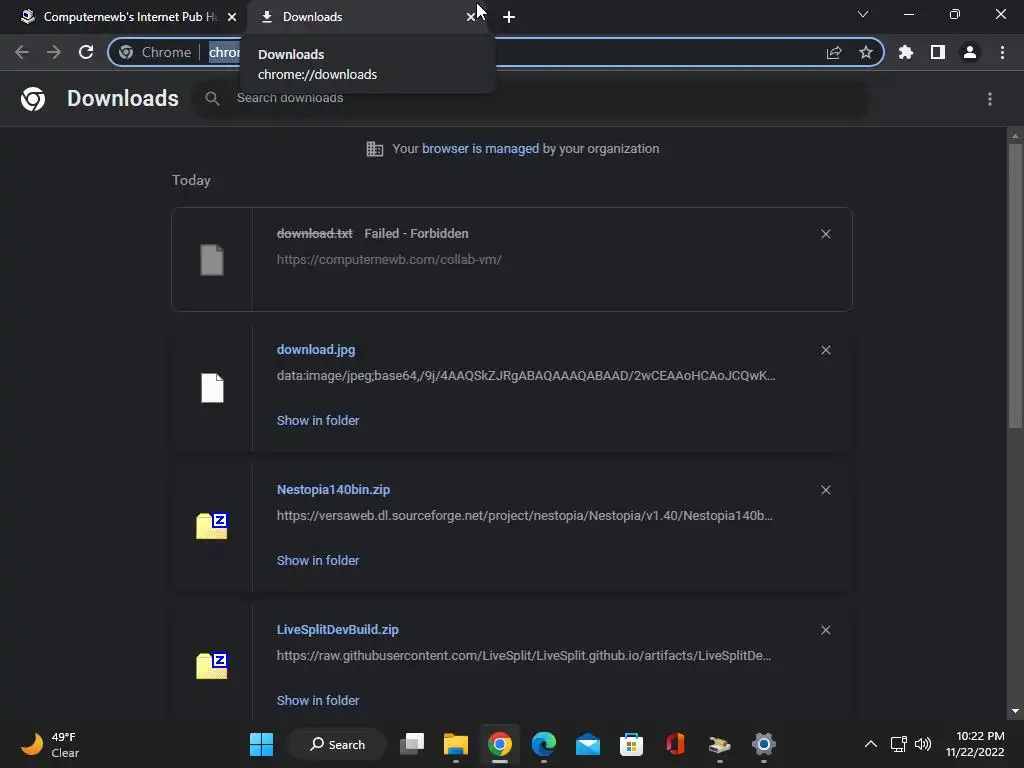
Task: Open the LiveSplitDevBuild.zip file link
Action: pyautogui.click(x=338, y=630)
